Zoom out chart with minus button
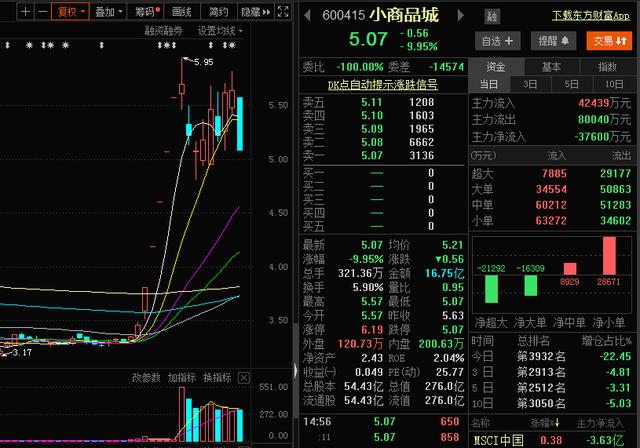This screenshot has width=640, height=448. click(42, 11)
